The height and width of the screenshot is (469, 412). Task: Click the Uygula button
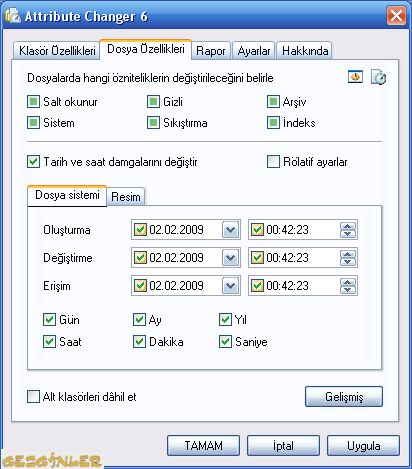click(x=363, y=446)
